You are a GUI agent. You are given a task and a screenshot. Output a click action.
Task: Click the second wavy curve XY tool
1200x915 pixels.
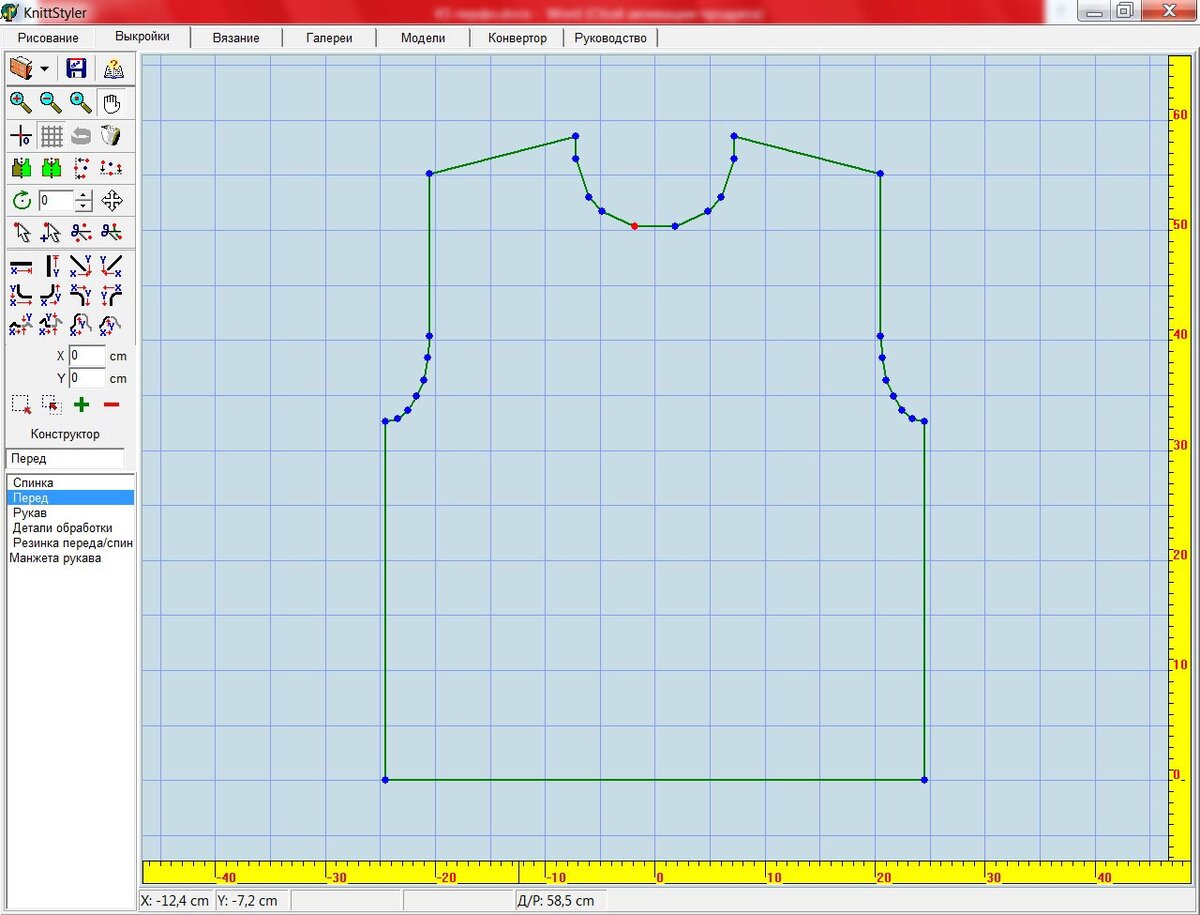tap(51, 324)
